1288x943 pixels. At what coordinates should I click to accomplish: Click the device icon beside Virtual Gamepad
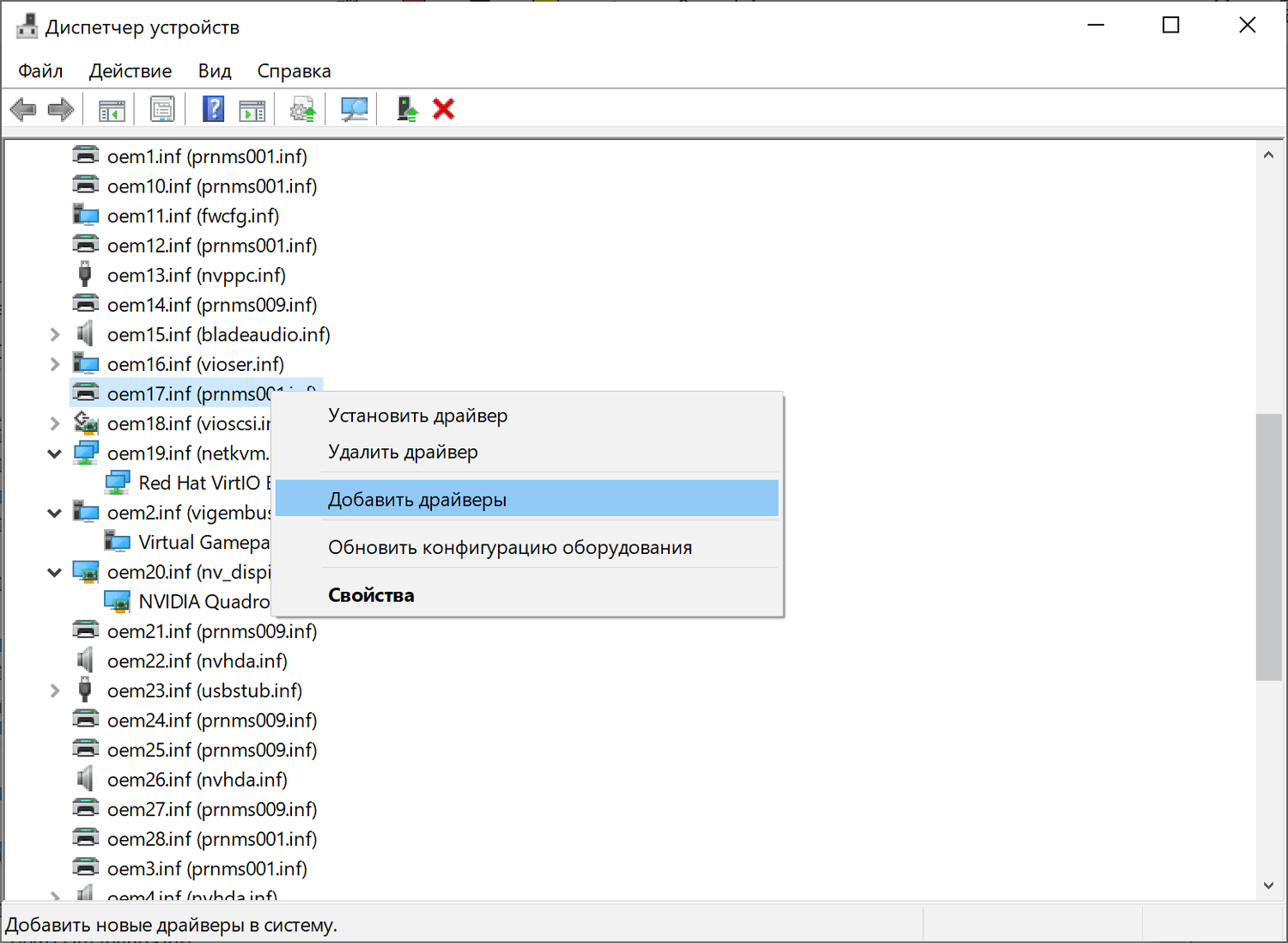[118, 541]
